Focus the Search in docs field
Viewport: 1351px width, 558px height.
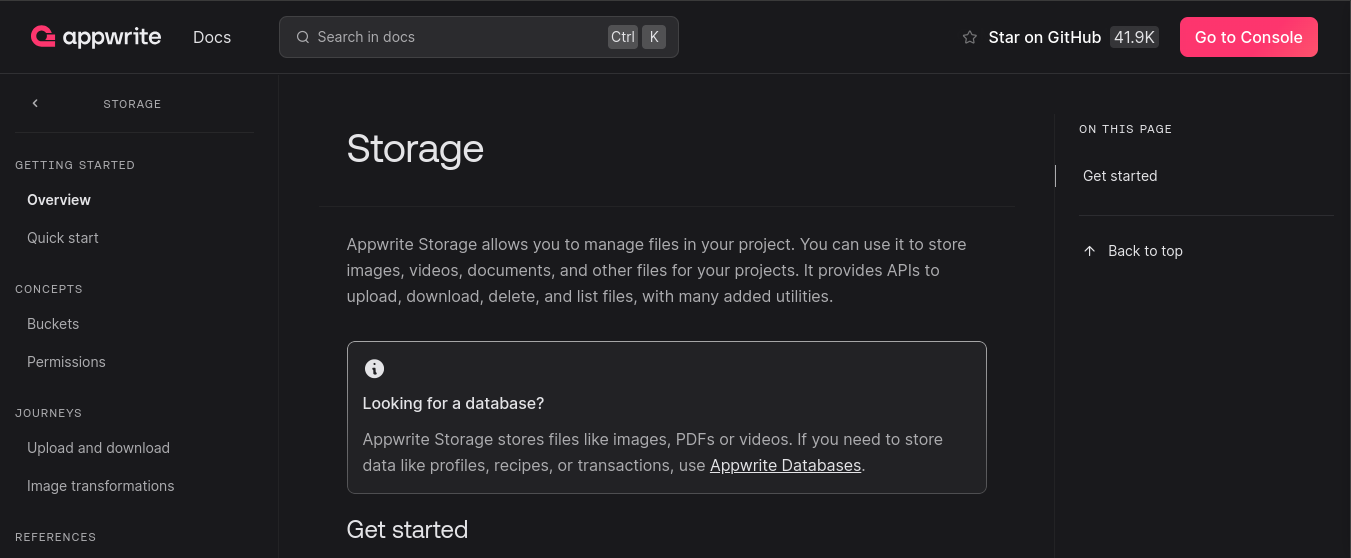(479, 37)
